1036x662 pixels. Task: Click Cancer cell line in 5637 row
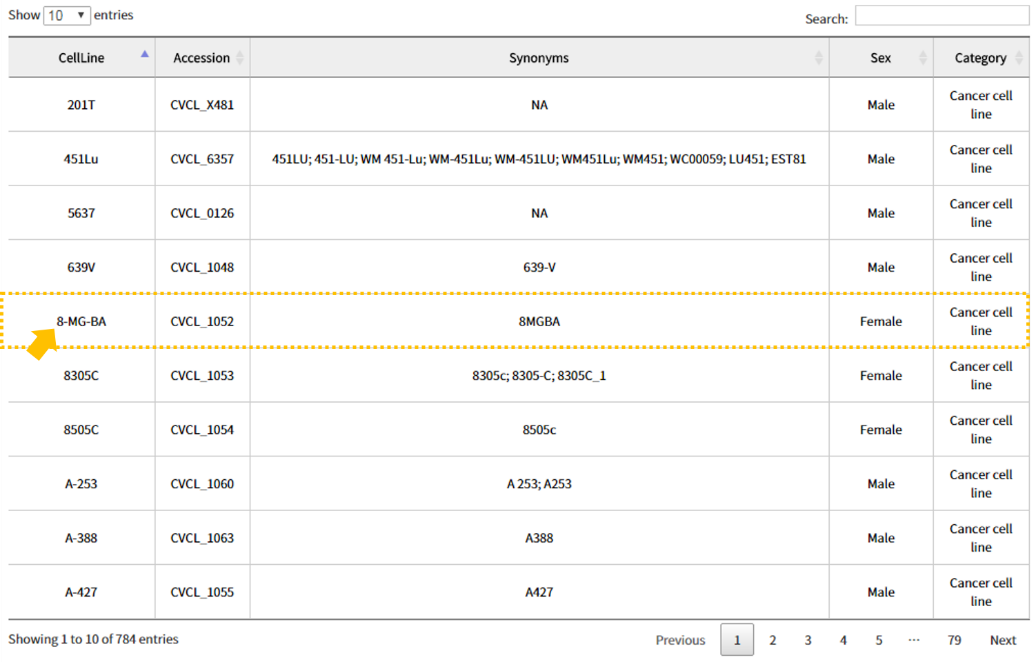coord(980,213)
